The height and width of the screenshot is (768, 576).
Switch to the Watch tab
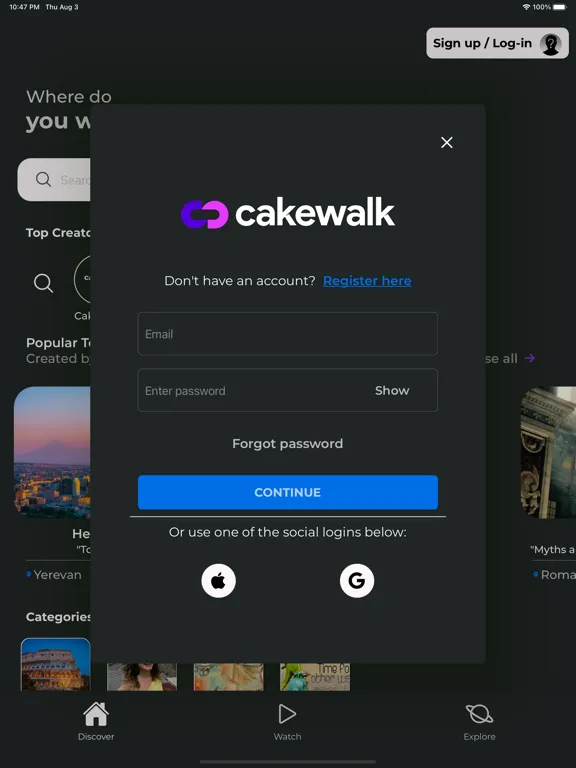tap(288, 721)
